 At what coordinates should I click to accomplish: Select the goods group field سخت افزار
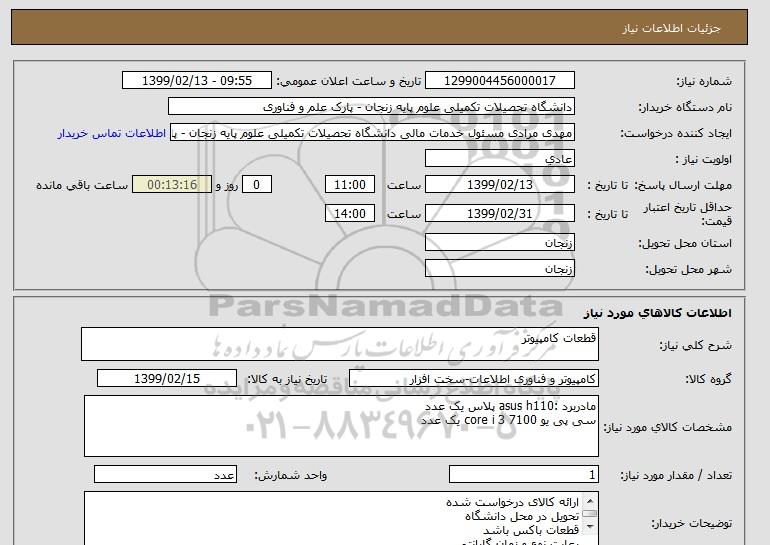coord(474,379)
